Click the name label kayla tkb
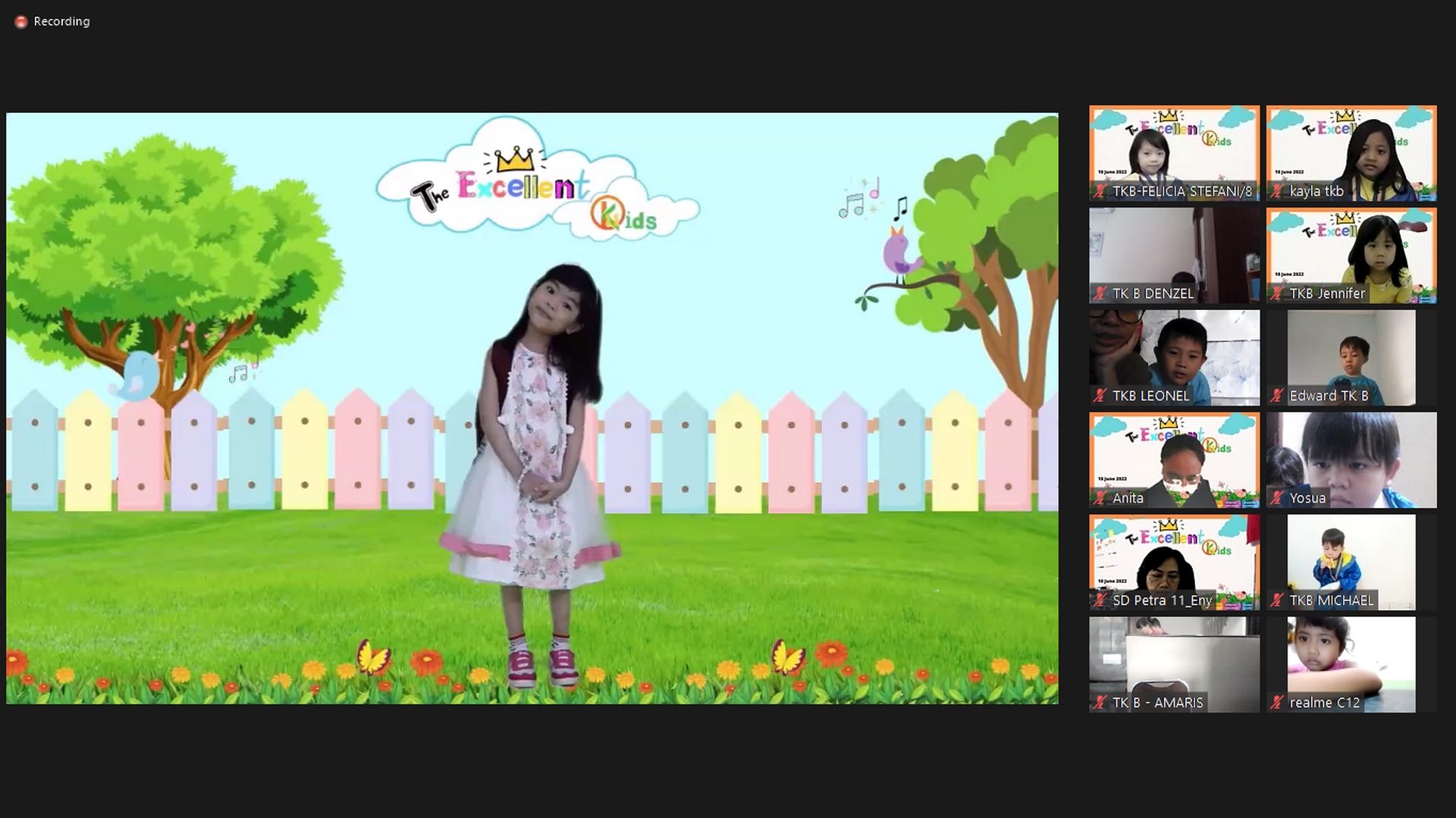 pyautogui.click(x=1316, y=191)
